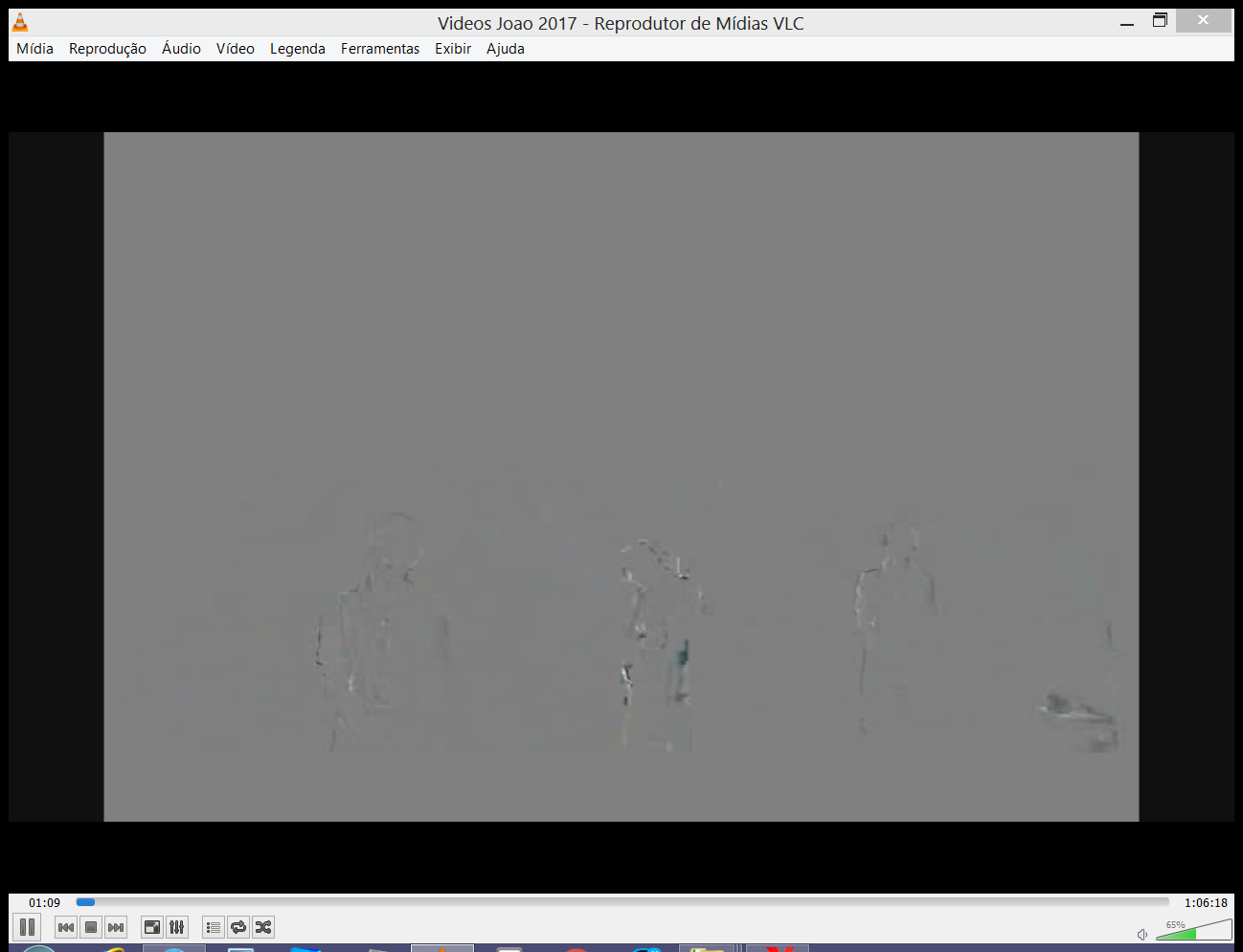
Task: Open the Ajuda menu
Action: pos(505,49)
